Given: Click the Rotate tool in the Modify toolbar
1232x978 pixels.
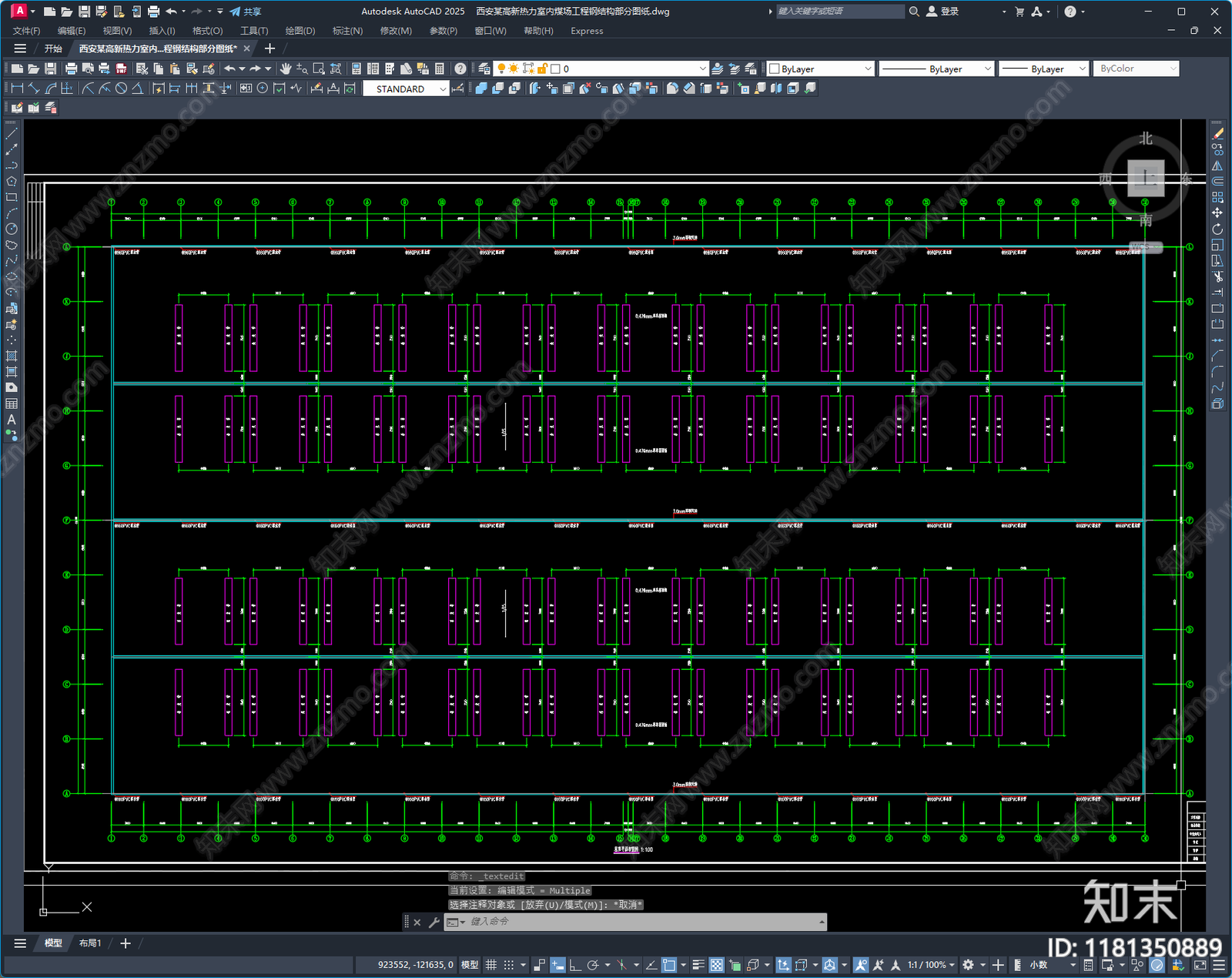Looking at the screenshot, I should [x=1217, y=229].
